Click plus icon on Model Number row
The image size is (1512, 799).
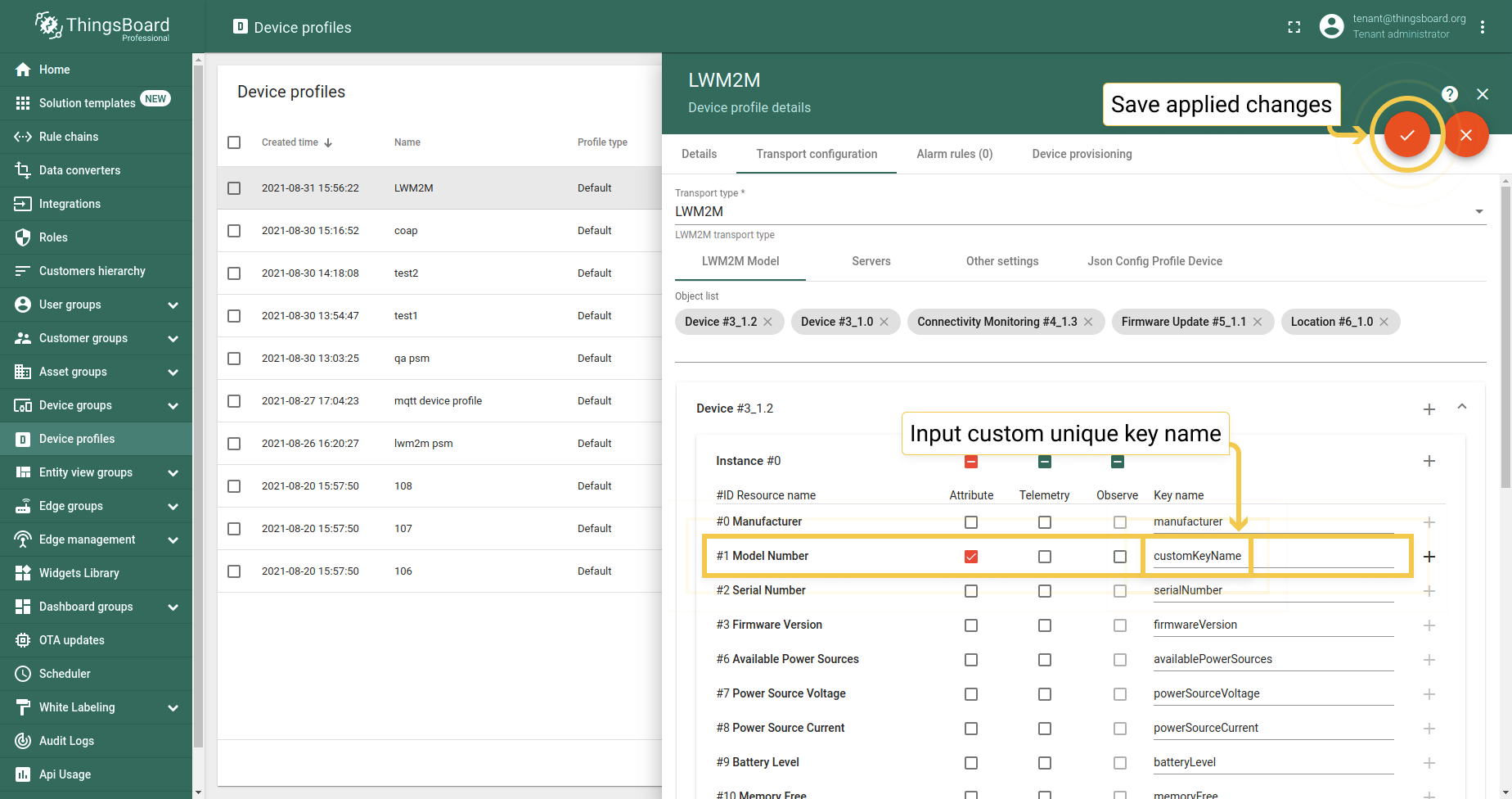[1429, 557]
